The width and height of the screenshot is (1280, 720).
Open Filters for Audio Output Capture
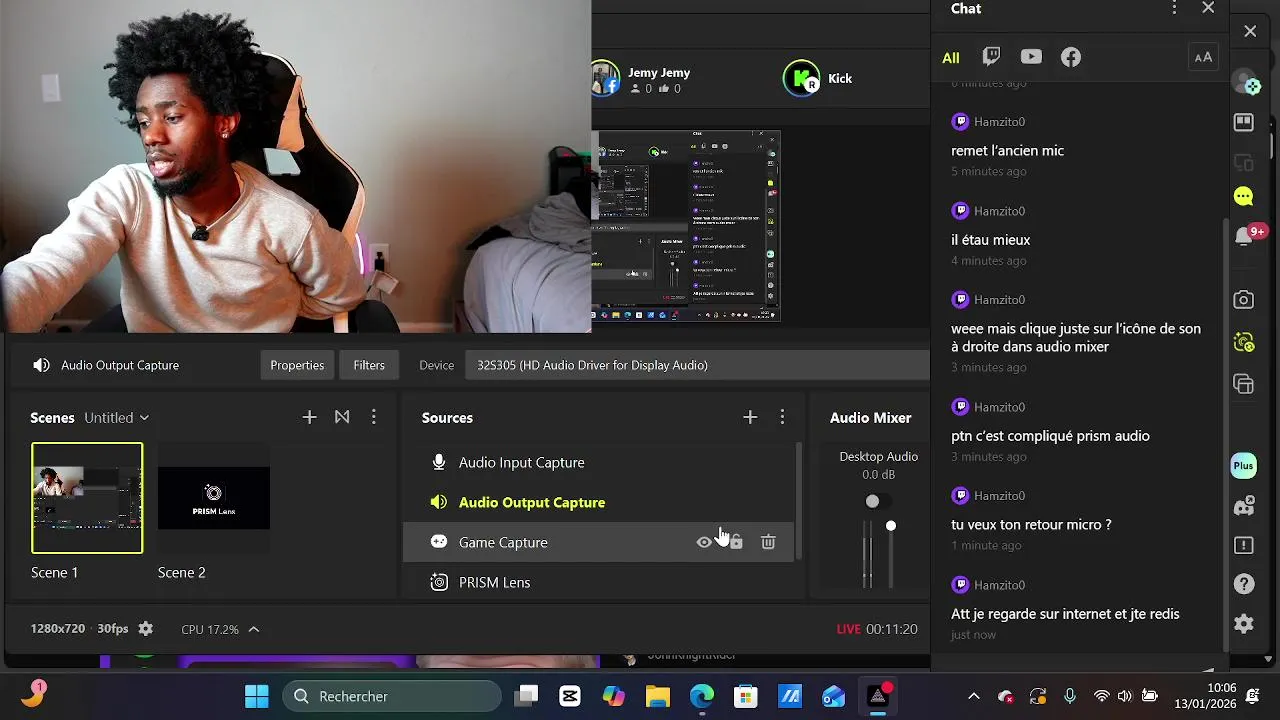coord(369,365)
